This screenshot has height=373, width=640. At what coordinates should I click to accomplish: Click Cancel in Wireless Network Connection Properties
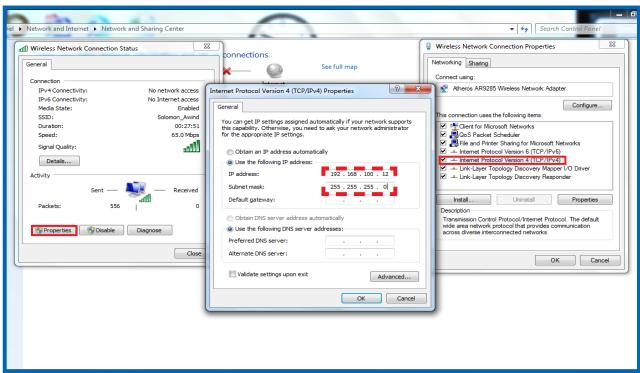[x=600, y=260]
